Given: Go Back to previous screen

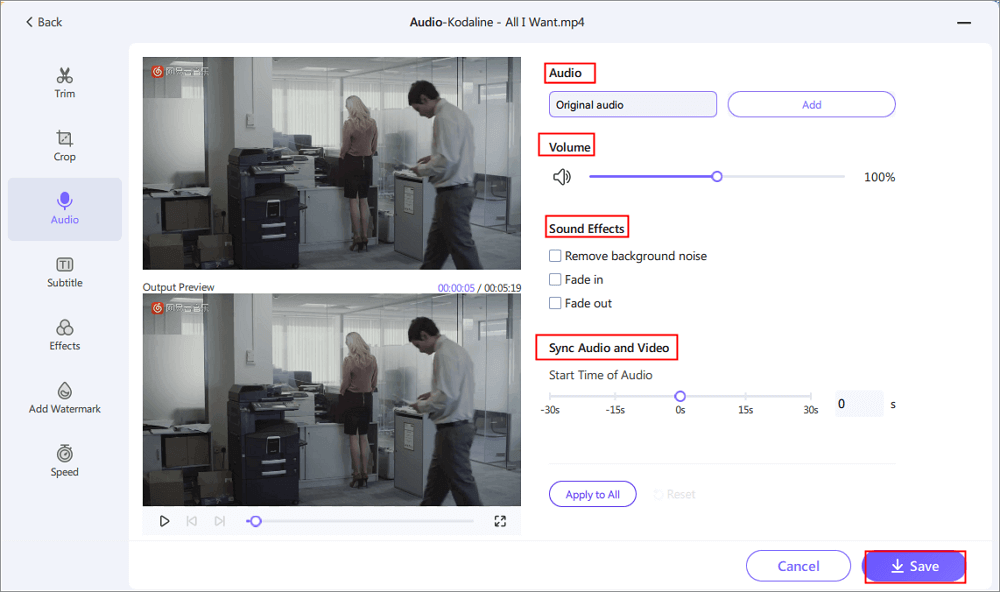Looking at the screenshot, I should point(43,22).
